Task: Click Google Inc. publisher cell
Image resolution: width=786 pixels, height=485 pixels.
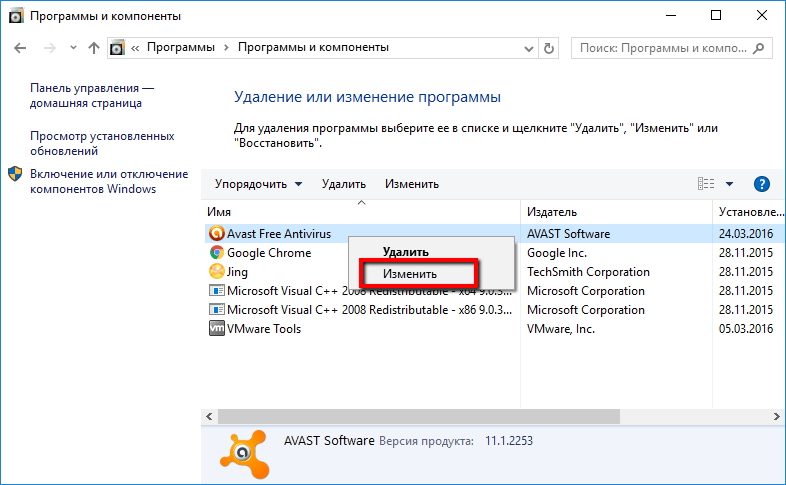Action: coord(557,253)
